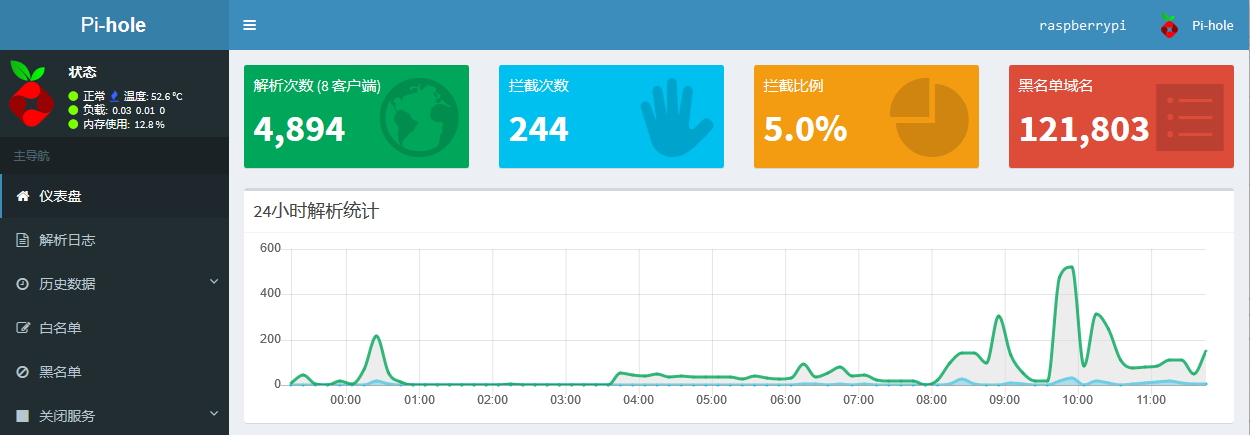
Task: Open the 黑名单 blacklist page
Action: 115,372
